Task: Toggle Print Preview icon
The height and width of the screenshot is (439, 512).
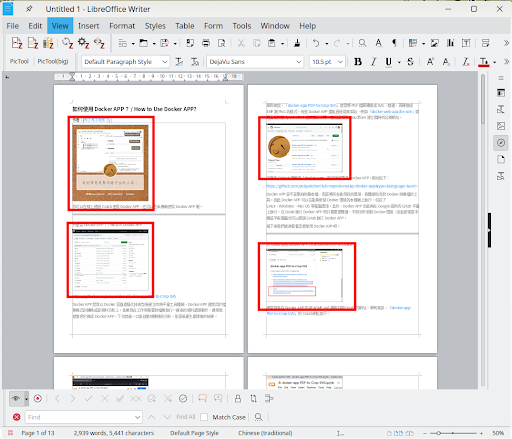Action: click(x=222, y=43)
